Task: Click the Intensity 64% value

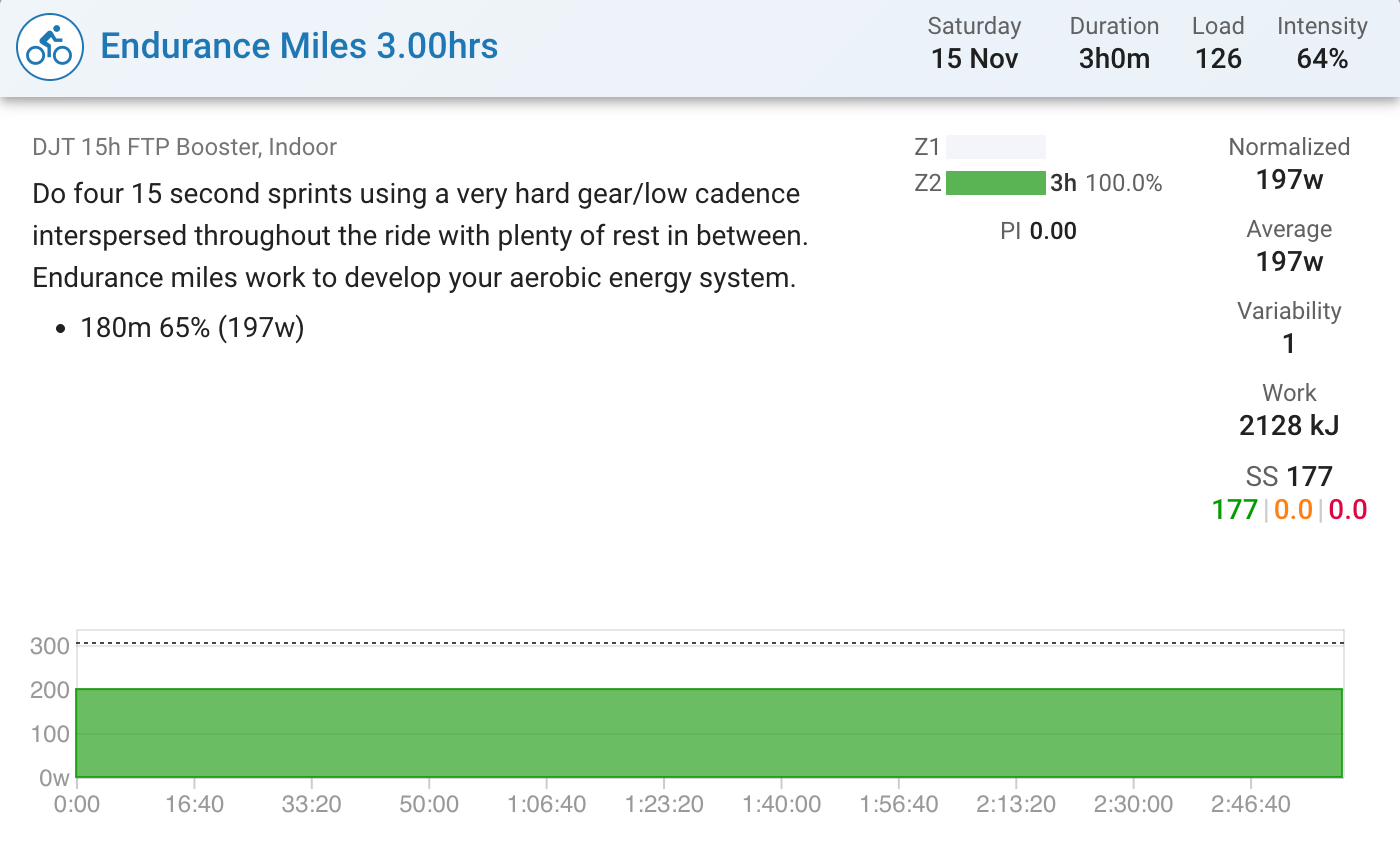Action: (x=1322, y=58)
